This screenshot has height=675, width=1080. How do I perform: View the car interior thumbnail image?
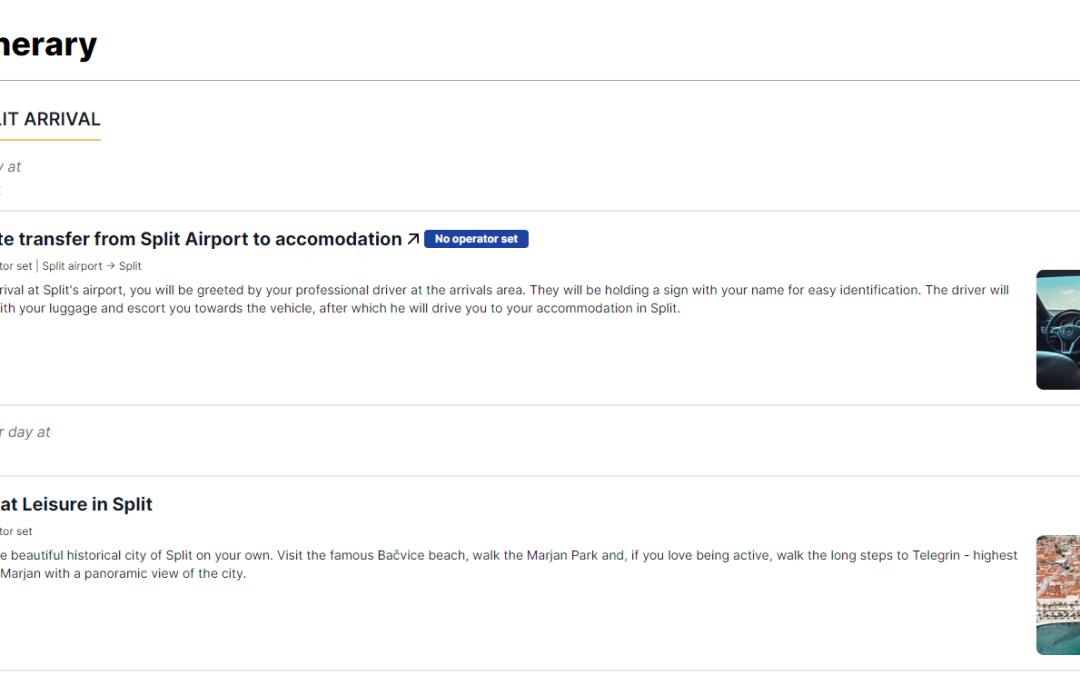pyautogui.click(x=1058, y=329)
